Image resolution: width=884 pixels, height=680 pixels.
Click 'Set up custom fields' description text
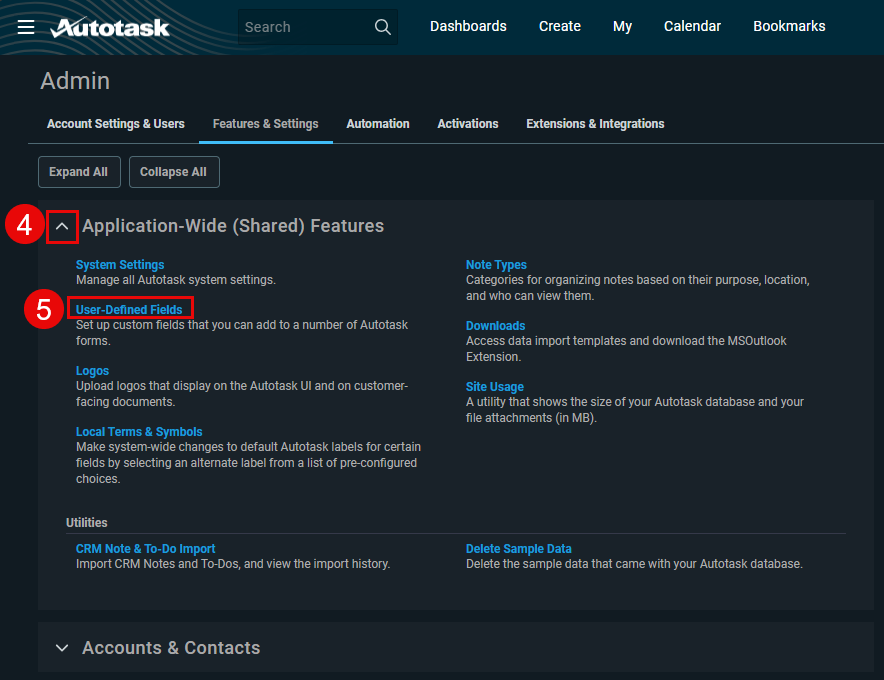[242, 333]
